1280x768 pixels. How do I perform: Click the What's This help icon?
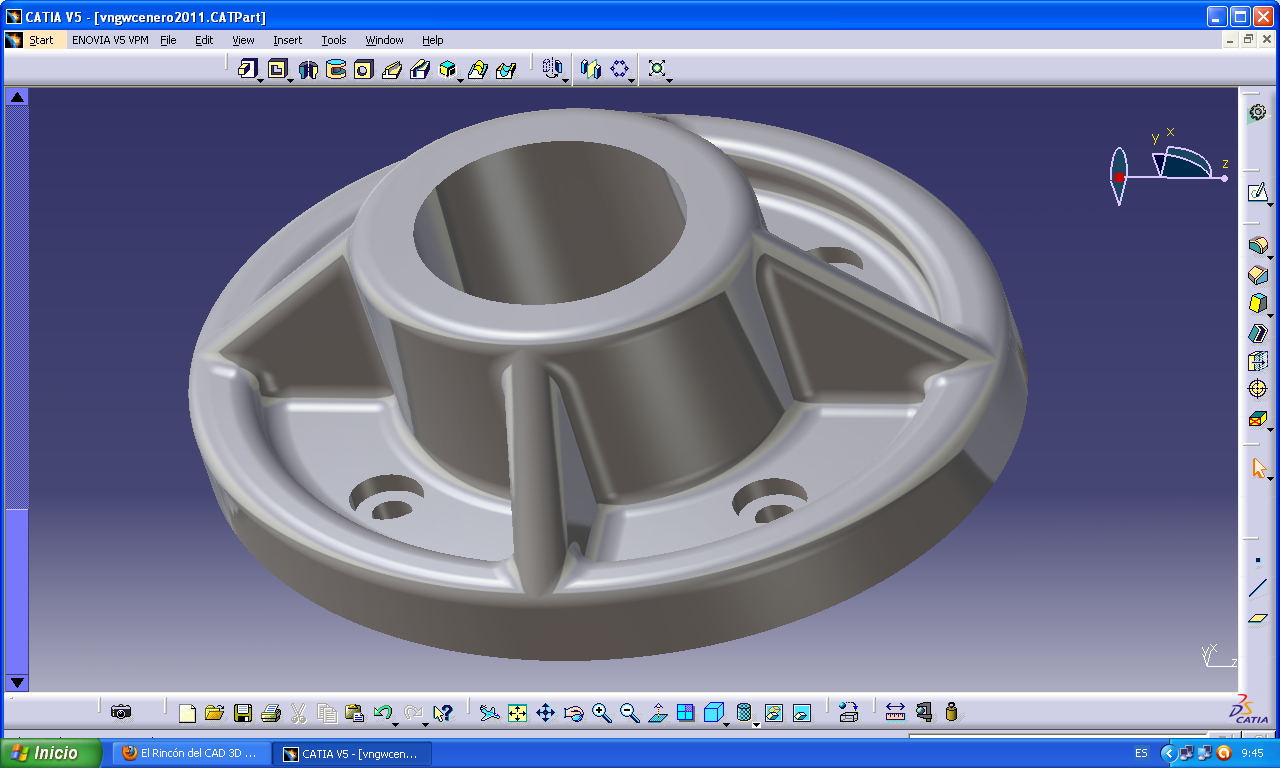tap(443, 713)
